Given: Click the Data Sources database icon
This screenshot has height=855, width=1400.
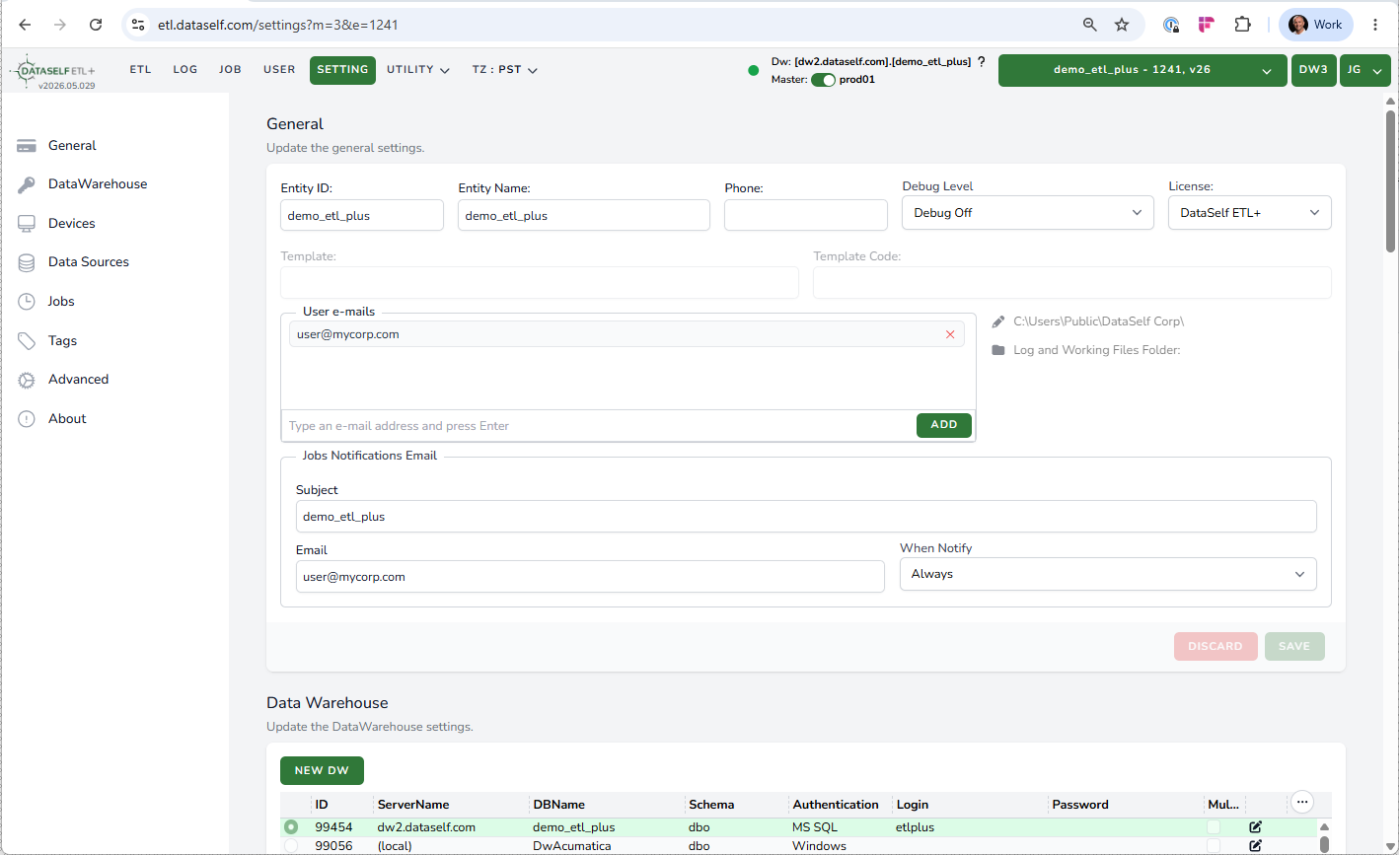Looking at the screenshot, I should point(27,262).
